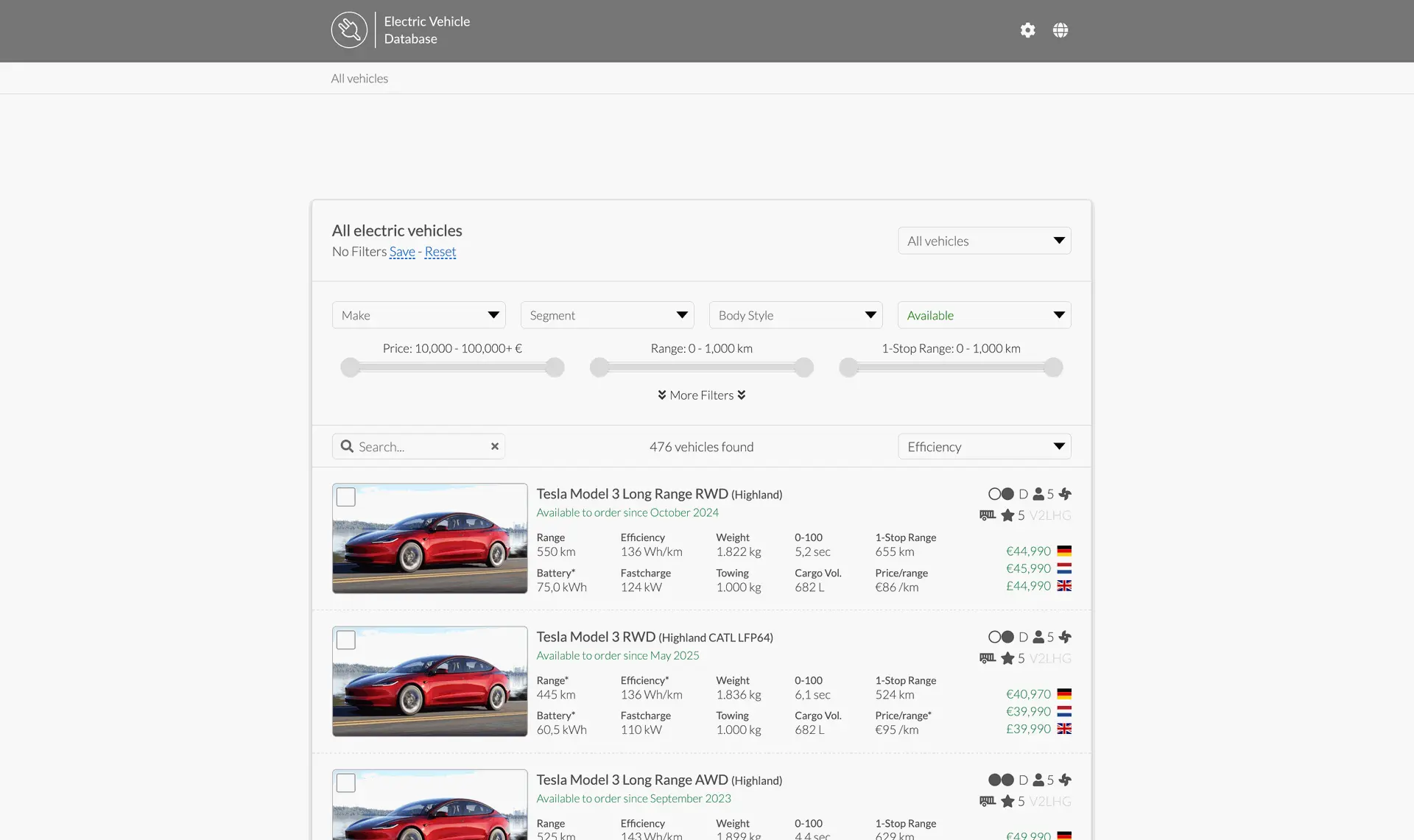This screenshot has height=840, width=1414.
Task: Click seats person icon for Model 3 Long Range RWD
Action: click(x=1038, y=494)
